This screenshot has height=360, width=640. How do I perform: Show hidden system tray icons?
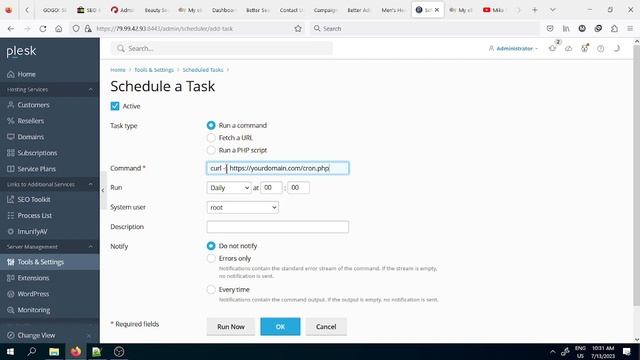coord(552,351)
